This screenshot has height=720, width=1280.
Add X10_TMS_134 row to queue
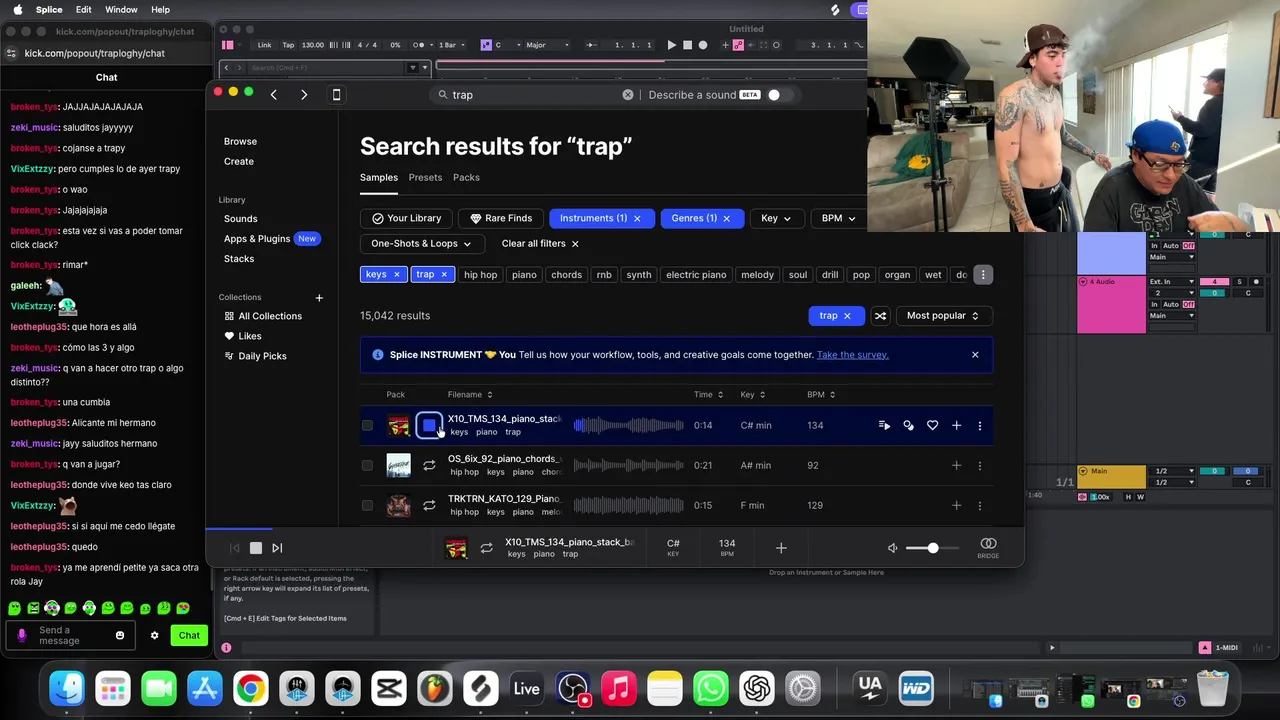click(884, 425)
